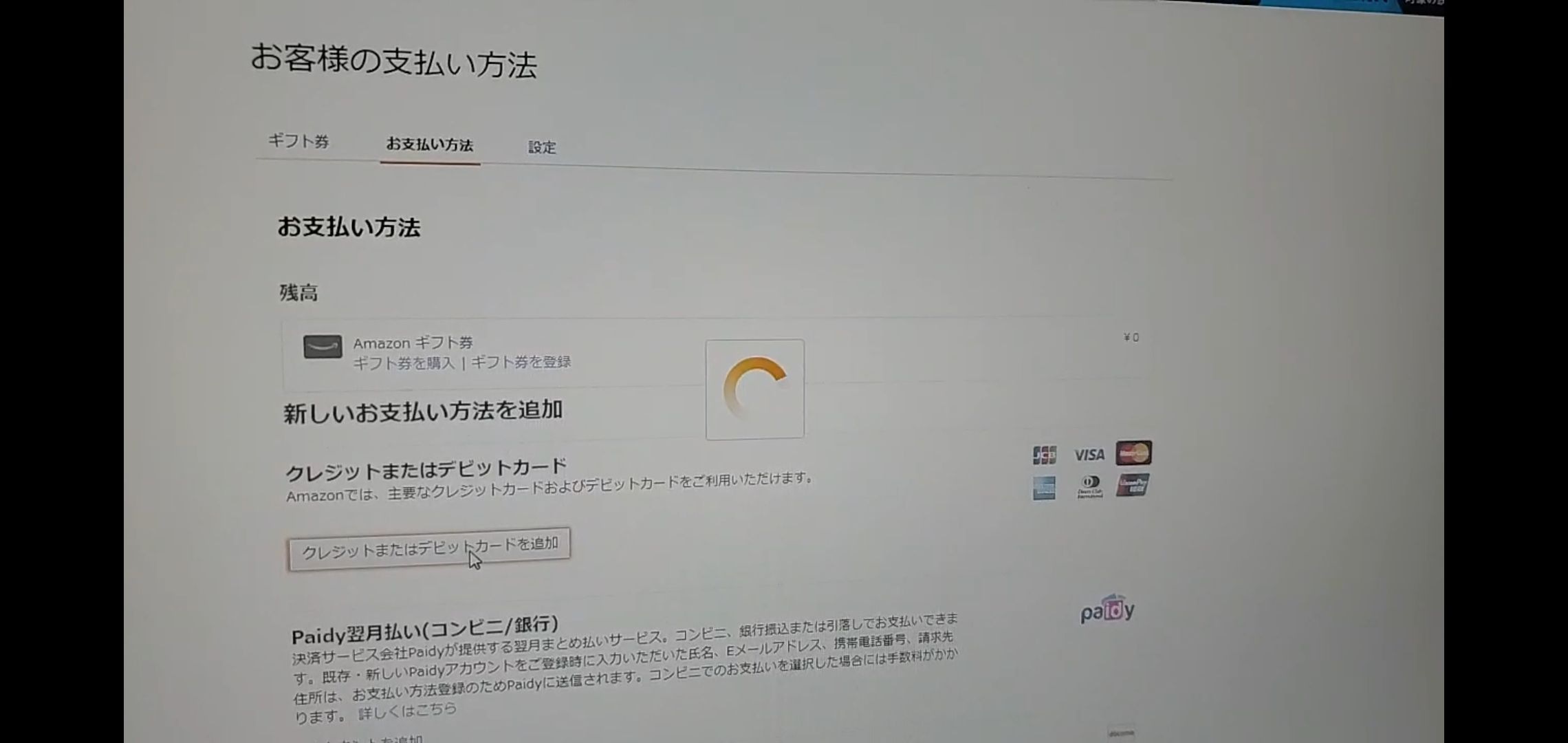Viewport: 1568px width, 743px height.
Task: Open the 設定 tab
Action: pos(542,147)
